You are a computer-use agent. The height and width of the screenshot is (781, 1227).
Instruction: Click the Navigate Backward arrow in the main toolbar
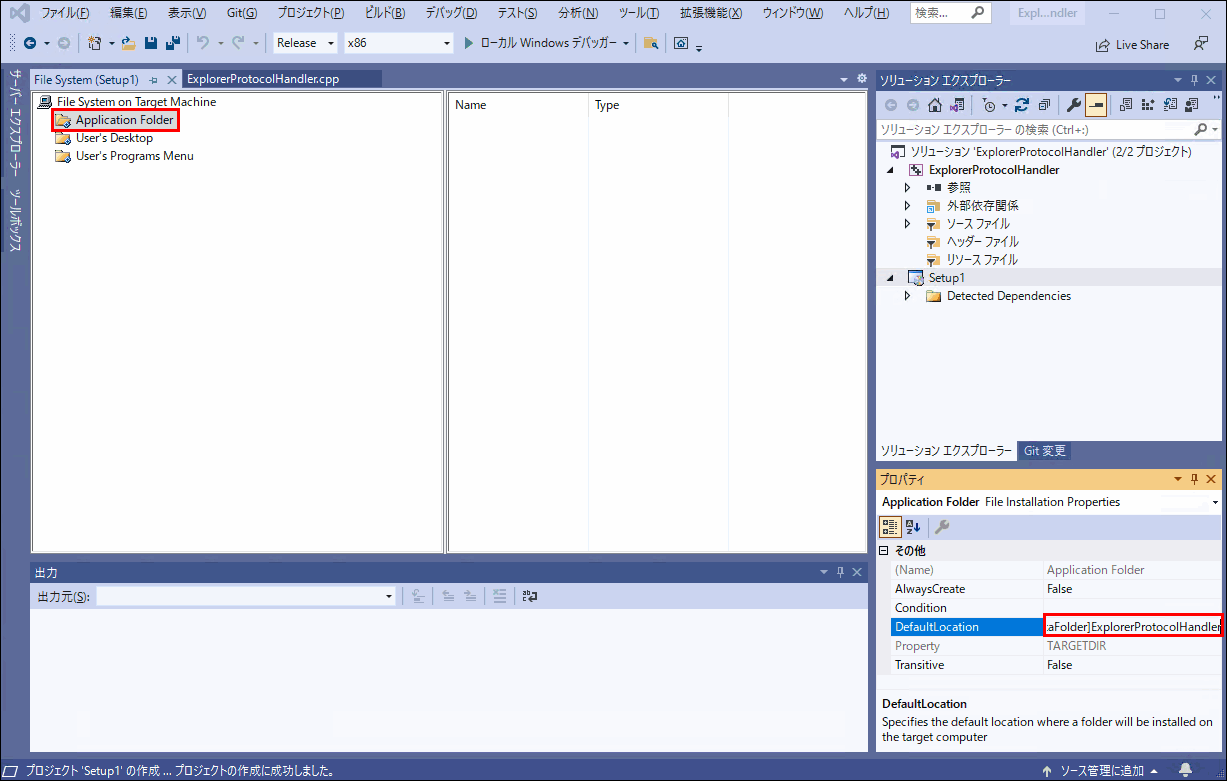30,43
